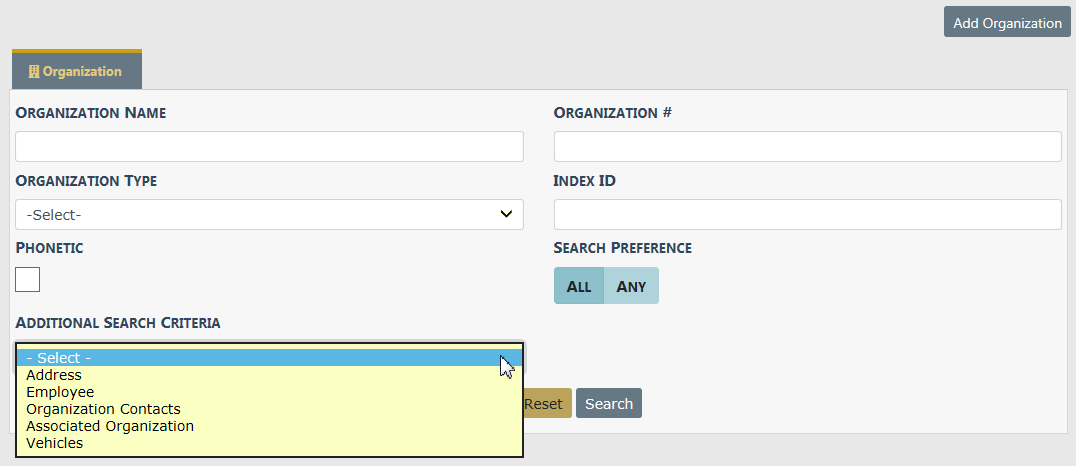
Task: Enable the Phonetic checkbox
Action: click(x=28, y=279)
